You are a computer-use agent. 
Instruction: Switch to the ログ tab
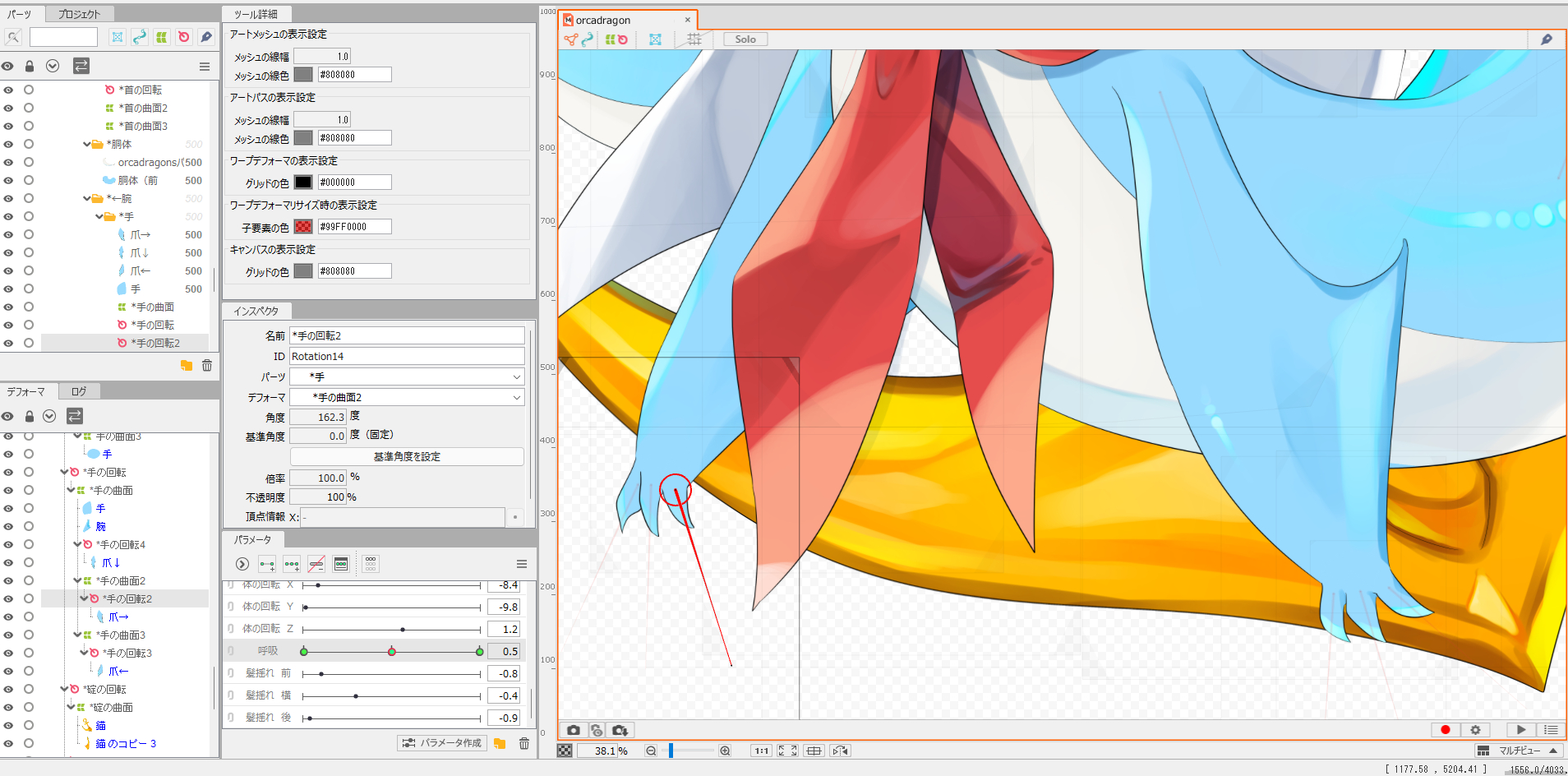[79, 391]
